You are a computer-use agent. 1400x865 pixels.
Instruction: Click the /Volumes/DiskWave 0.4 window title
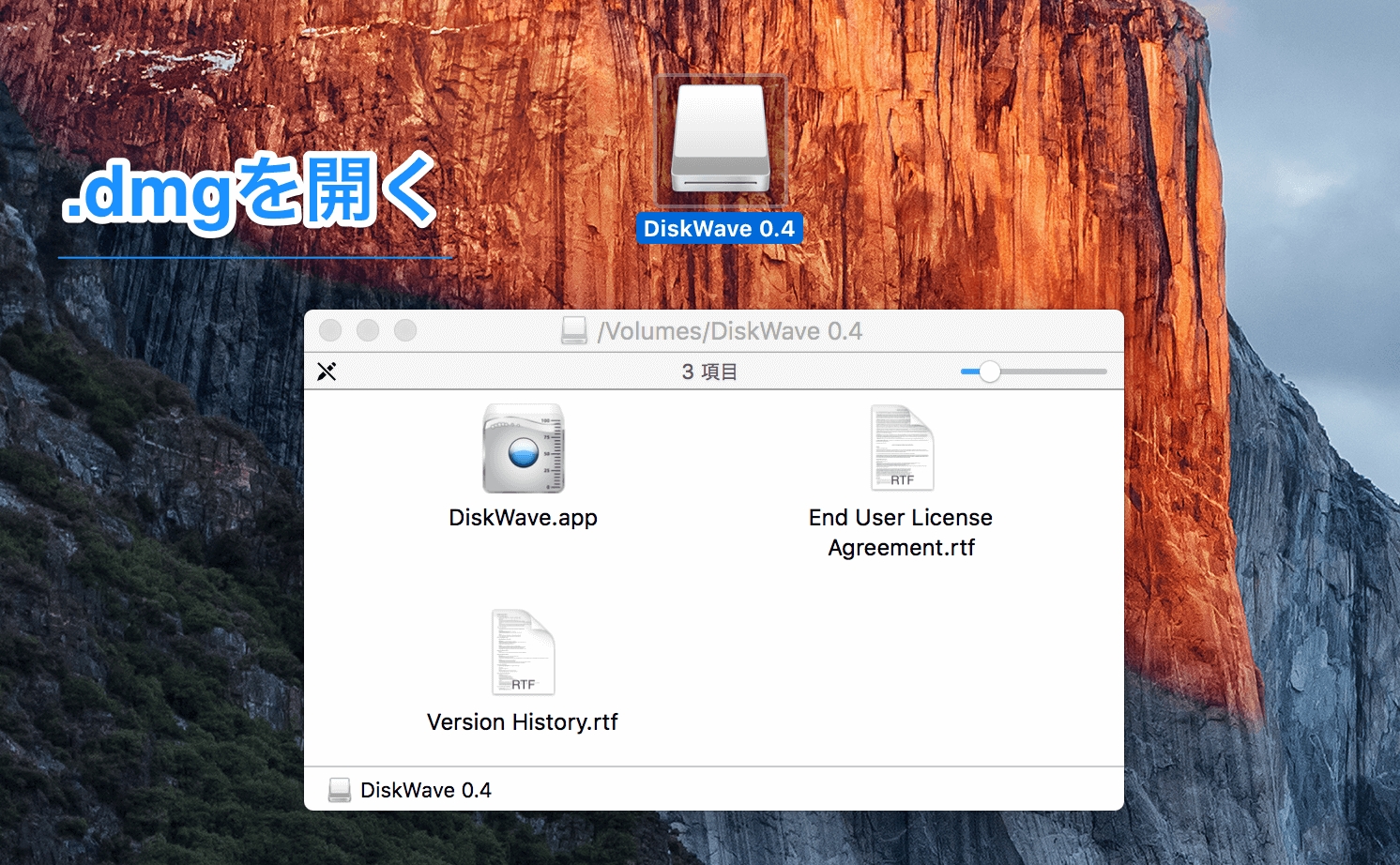730,331
